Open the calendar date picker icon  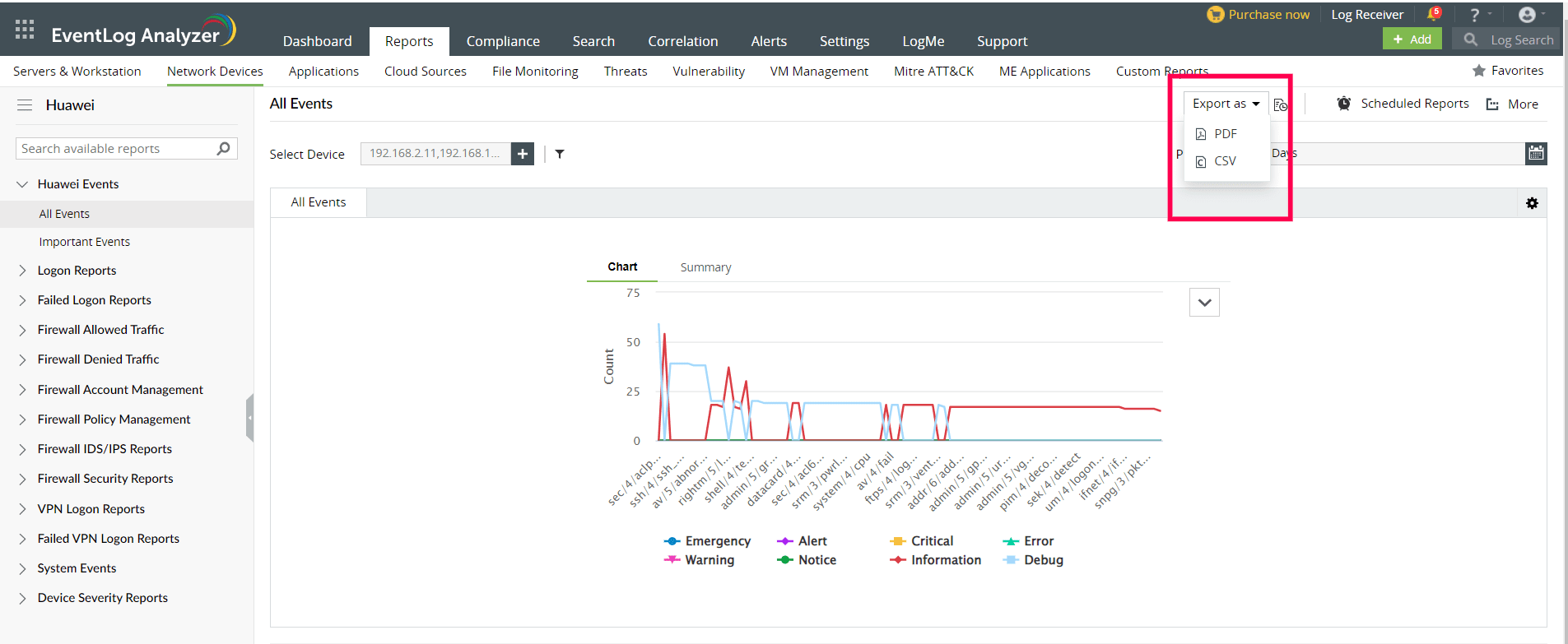click(1536, 153)
